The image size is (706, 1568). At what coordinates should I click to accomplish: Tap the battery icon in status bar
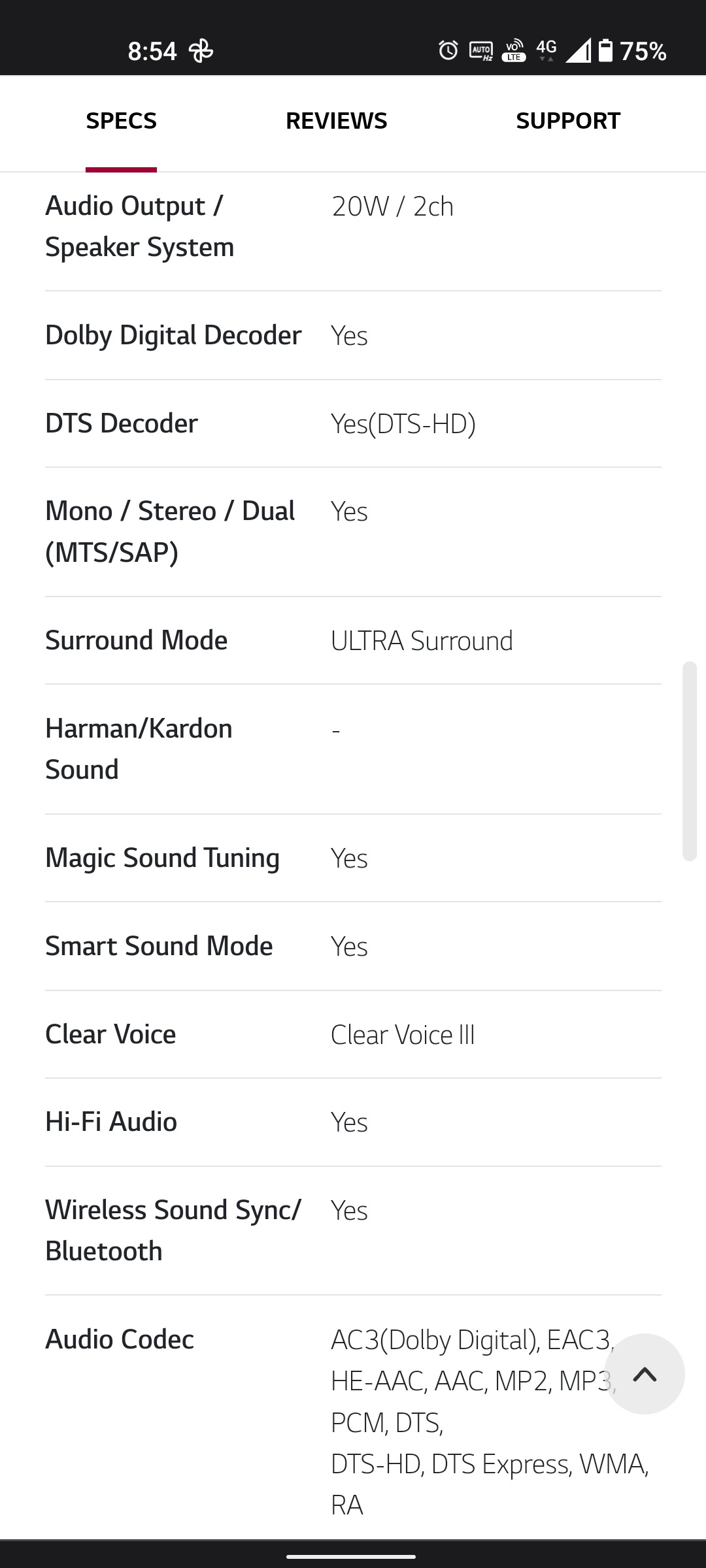[606, 50]
